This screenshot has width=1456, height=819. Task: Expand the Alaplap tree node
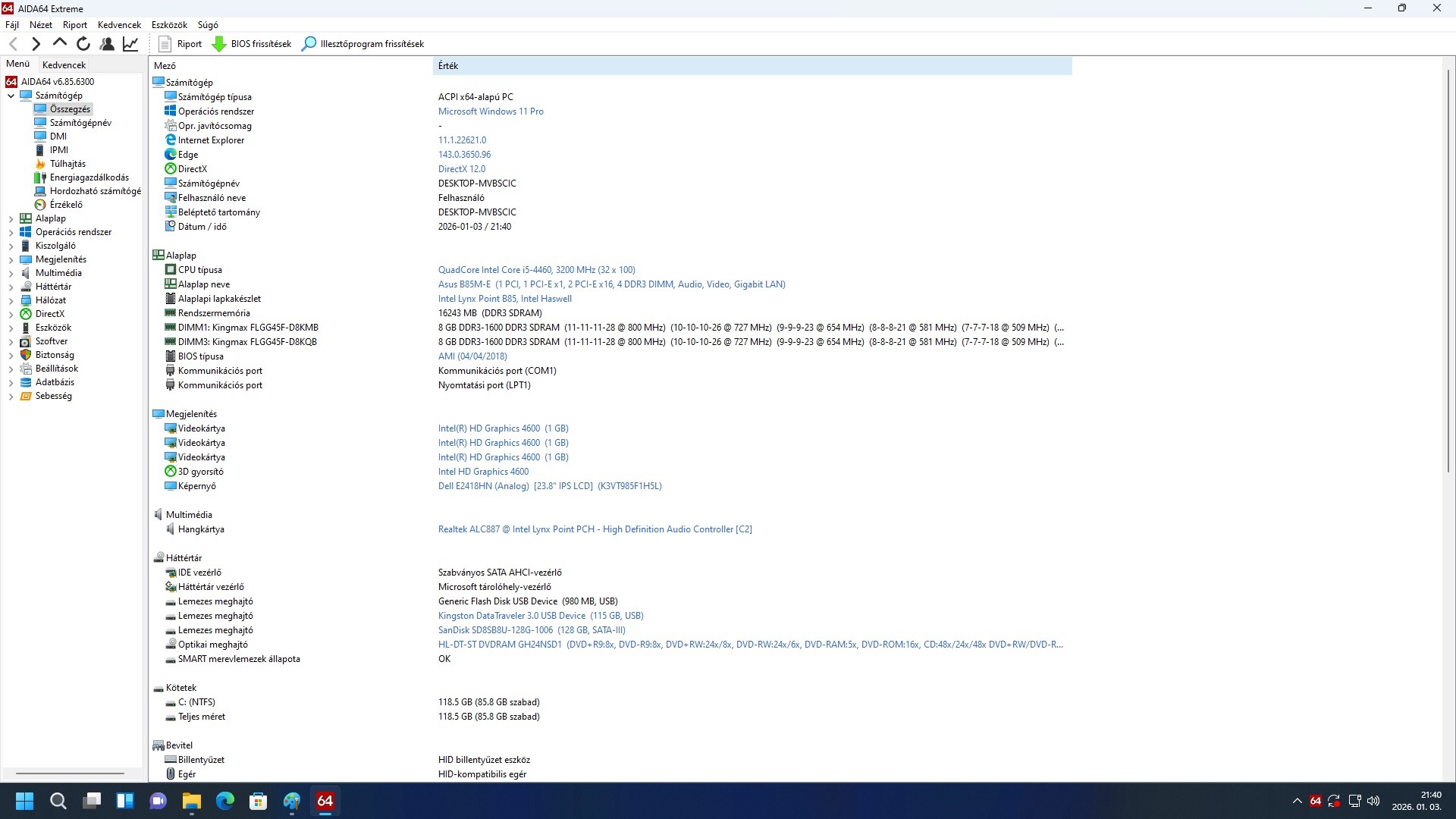coord(11,218)
